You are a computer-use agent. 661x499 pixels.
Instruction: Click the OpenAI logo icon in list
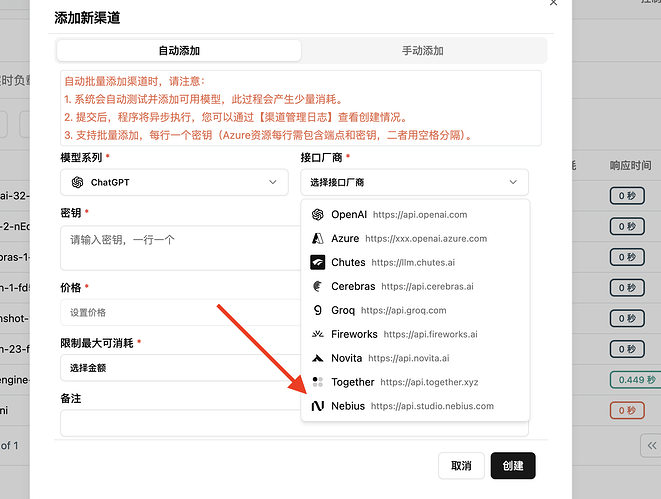[317, 214]
